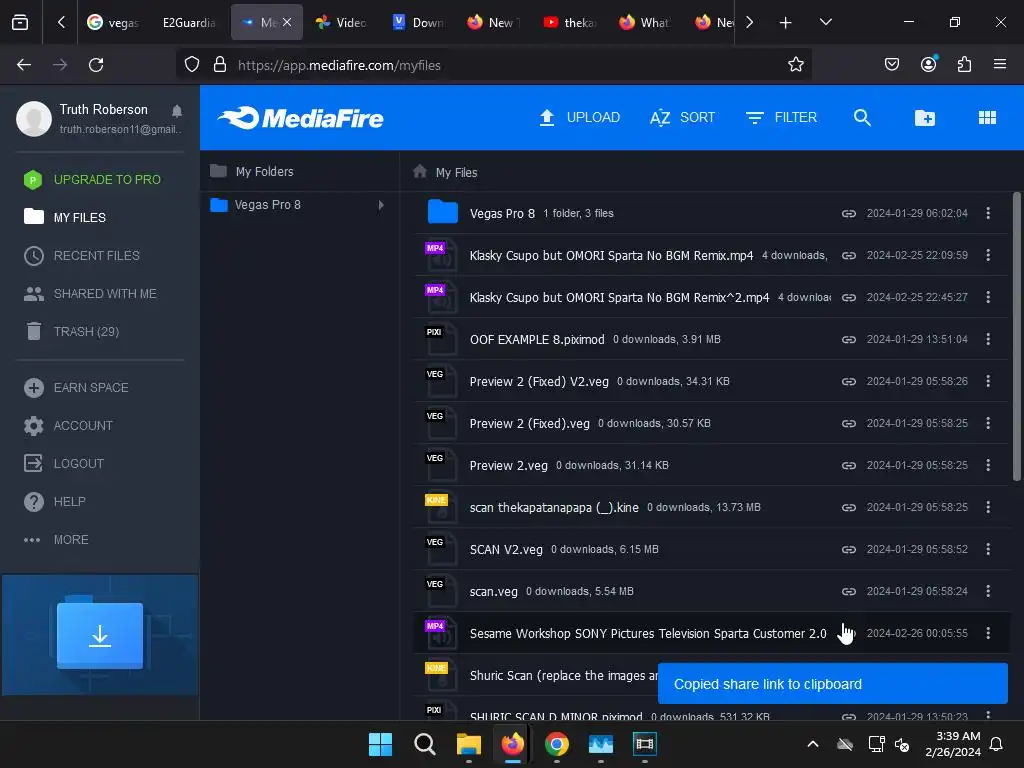Viewport: 1024px width, 768px height.
Task: Open options for Klasky Csupo Remix^2.mp4
Action: tap(988, 297)
